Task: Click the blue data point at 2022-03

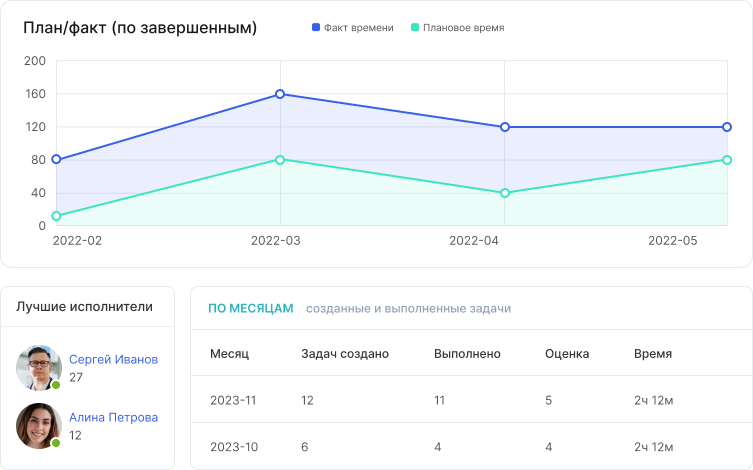Action: coord(280,94)
